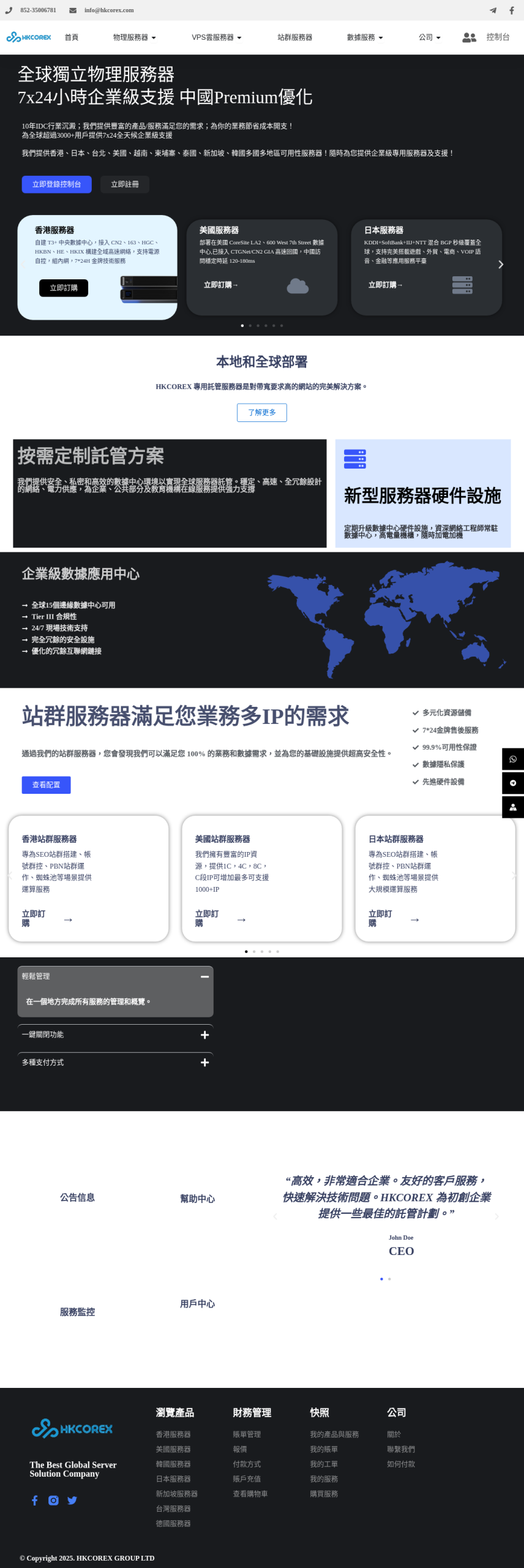
Task: Click the 立即登錄控制台 button
Action: (x=57, y=184)
